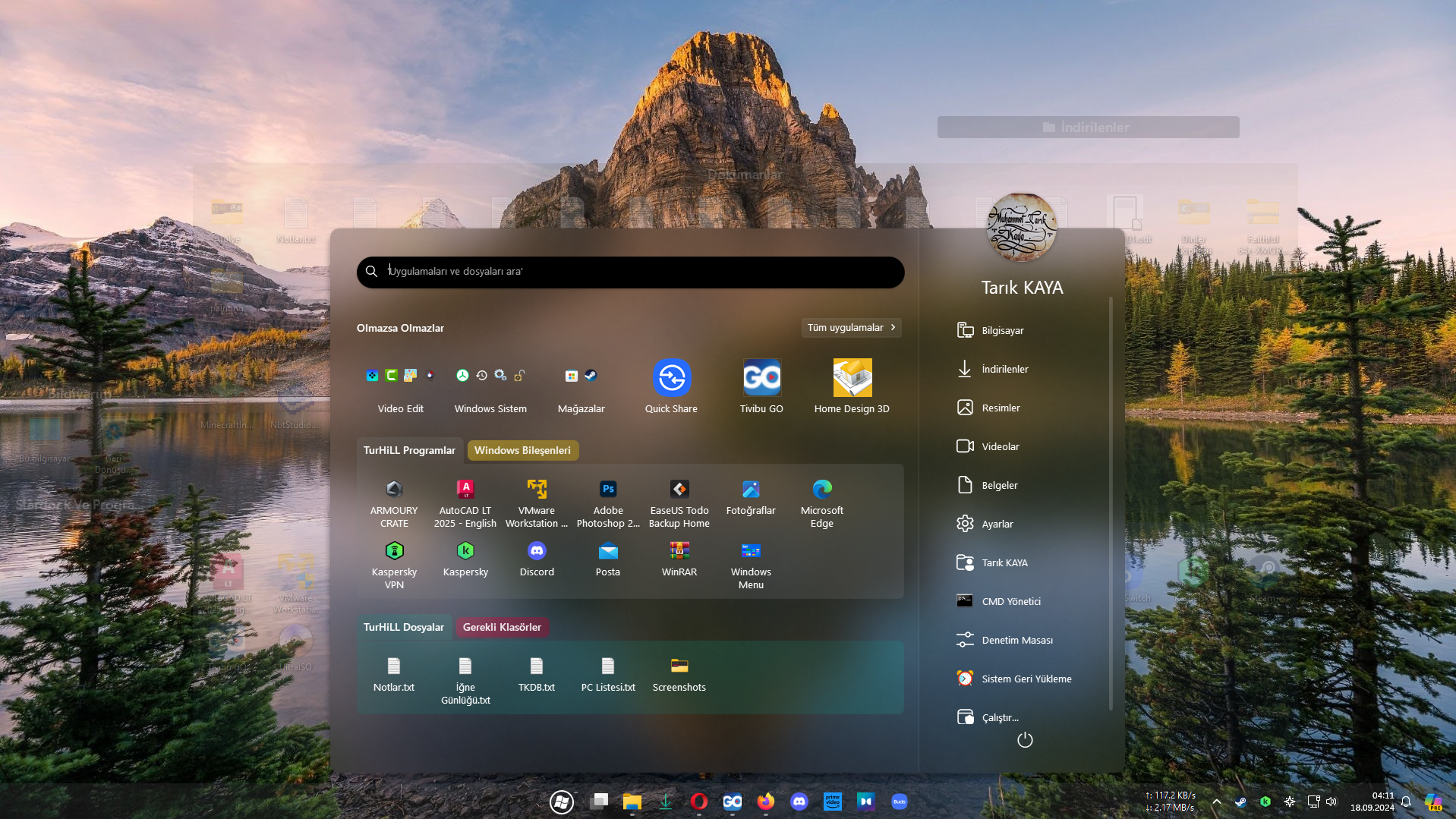This screenshot has width=1456, height=819.
Task: Open the volume control in tray
Action: (1332, 802)
